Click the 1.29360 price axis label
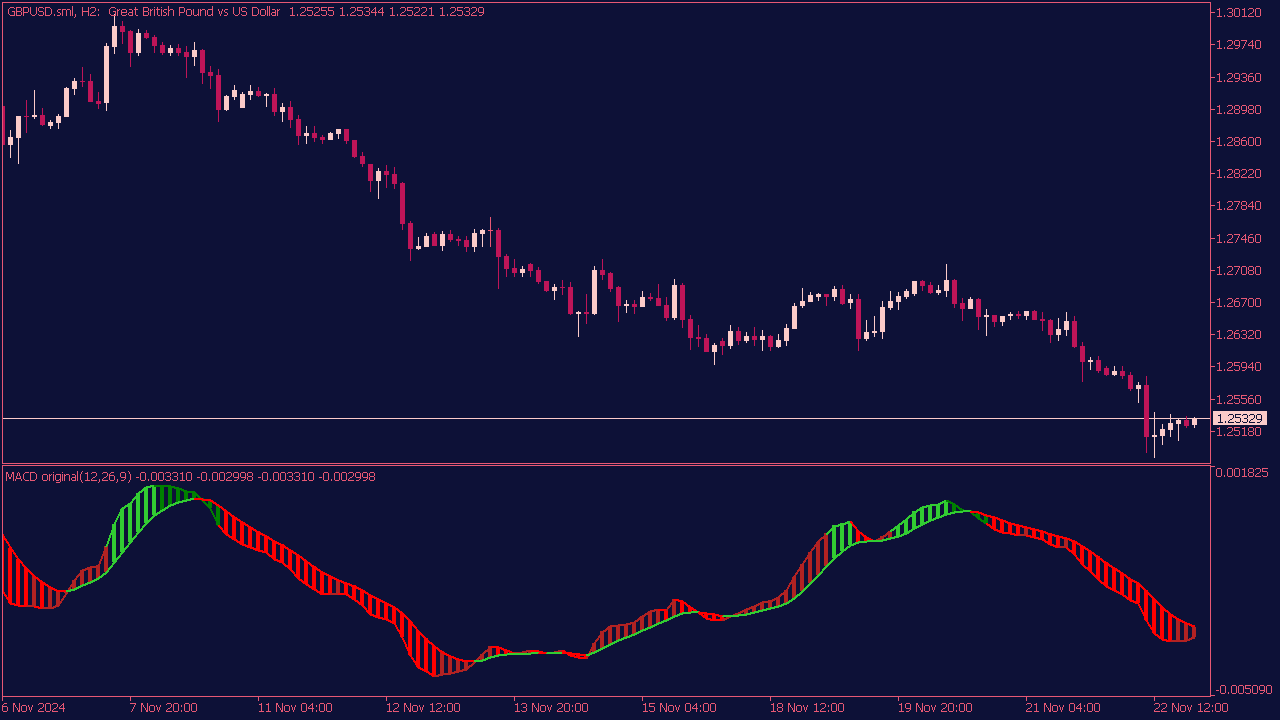The image size is (1280, 720). tap(1240, 77)
